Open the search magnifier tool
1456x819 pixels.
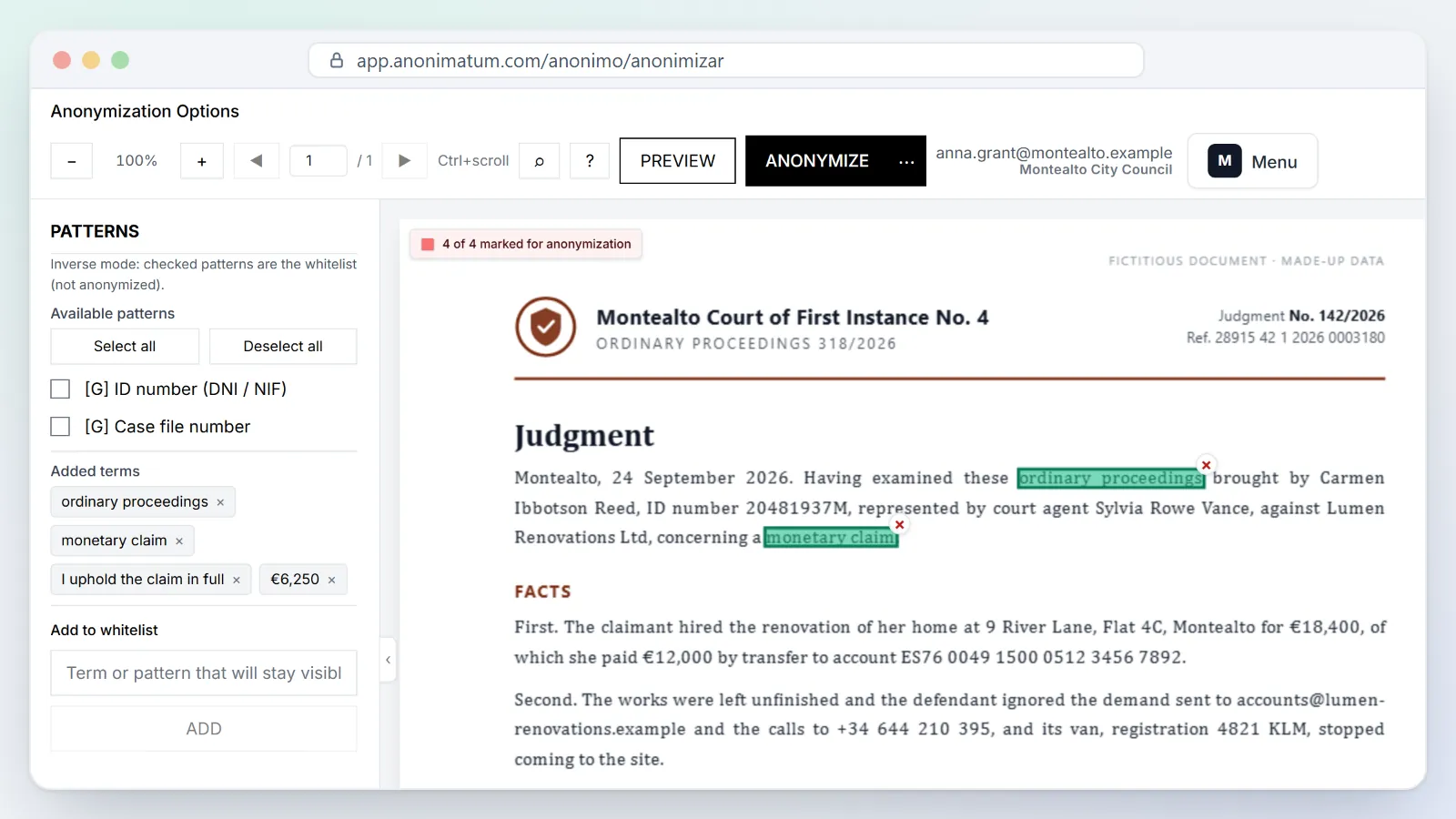click(x=539, y=161)
